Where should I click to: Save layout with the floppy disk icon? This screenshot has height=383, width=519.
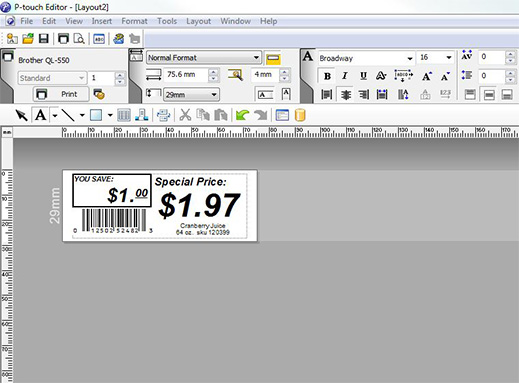(x=44, y=39)
